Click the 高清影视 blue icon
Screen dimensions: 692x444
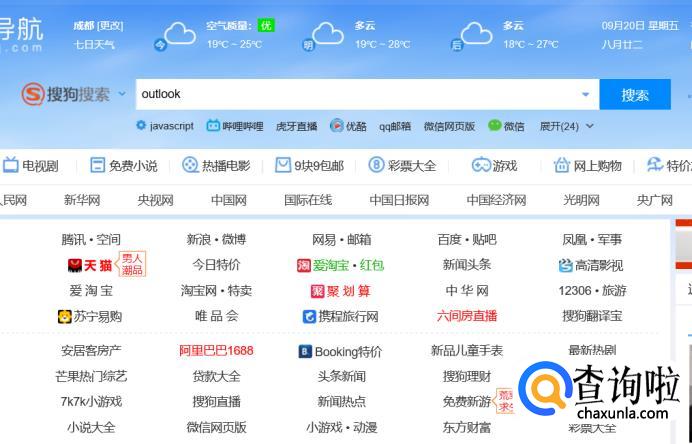[x=565, y=265]
